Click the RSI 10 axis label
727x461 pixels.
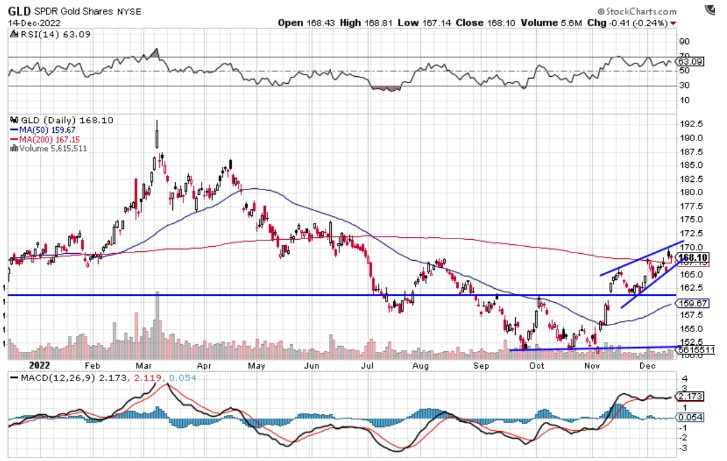pos(684,100)
